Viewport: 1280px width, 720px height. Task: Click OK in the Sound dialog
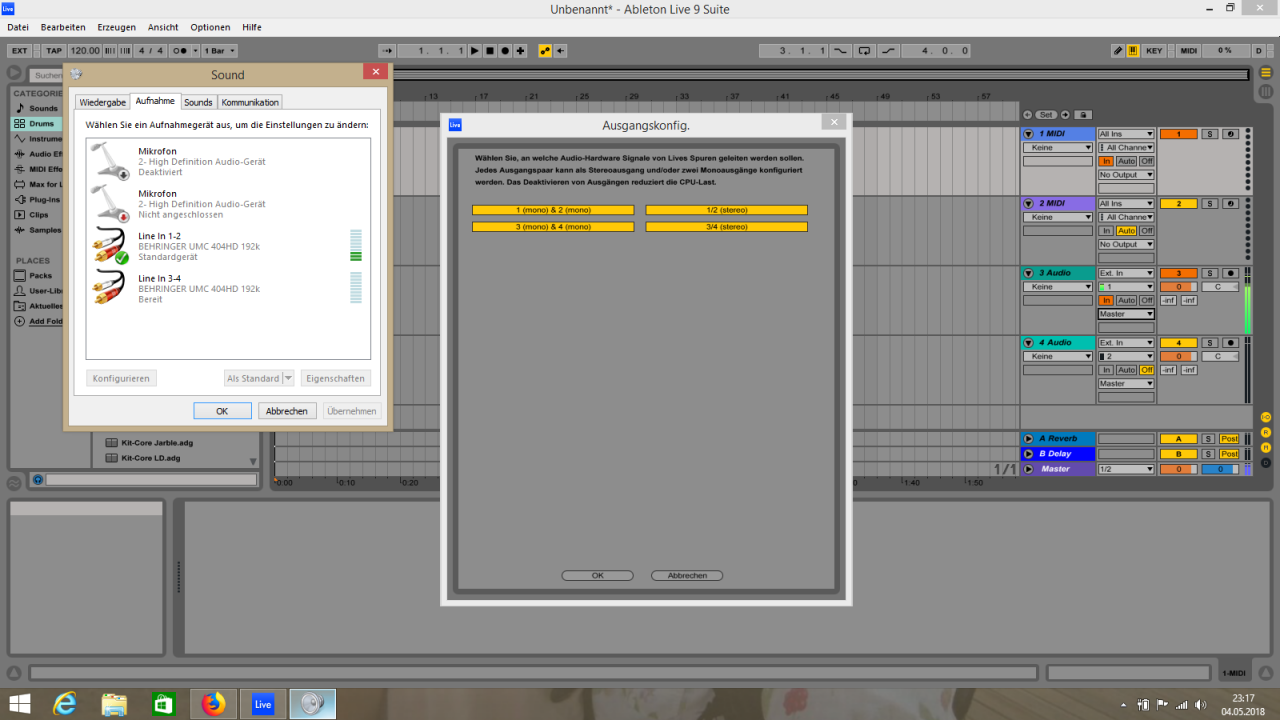222,411
